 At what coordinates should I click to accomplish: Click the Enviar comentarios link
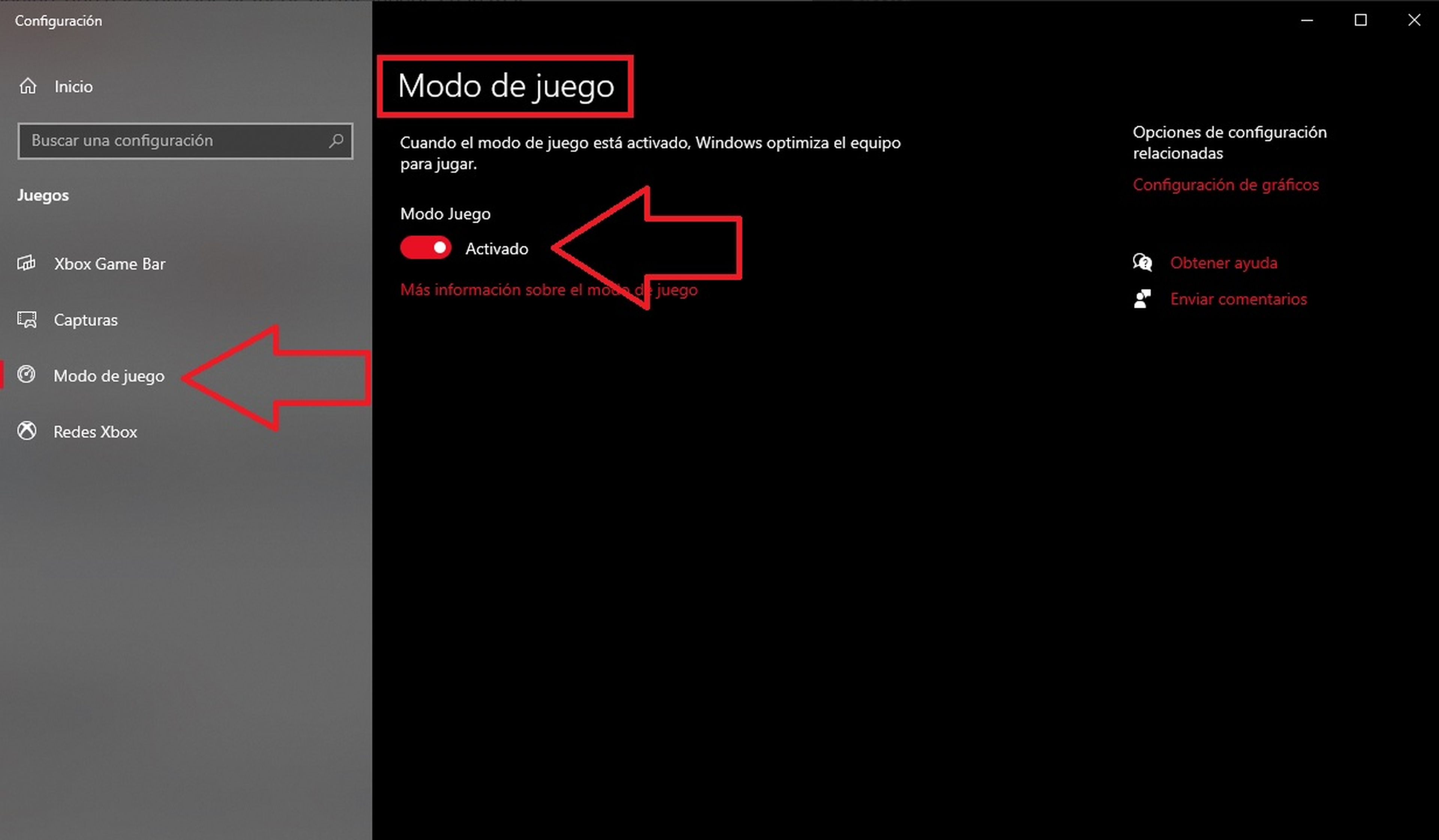pyautogui.click(x=1239, y=299)
